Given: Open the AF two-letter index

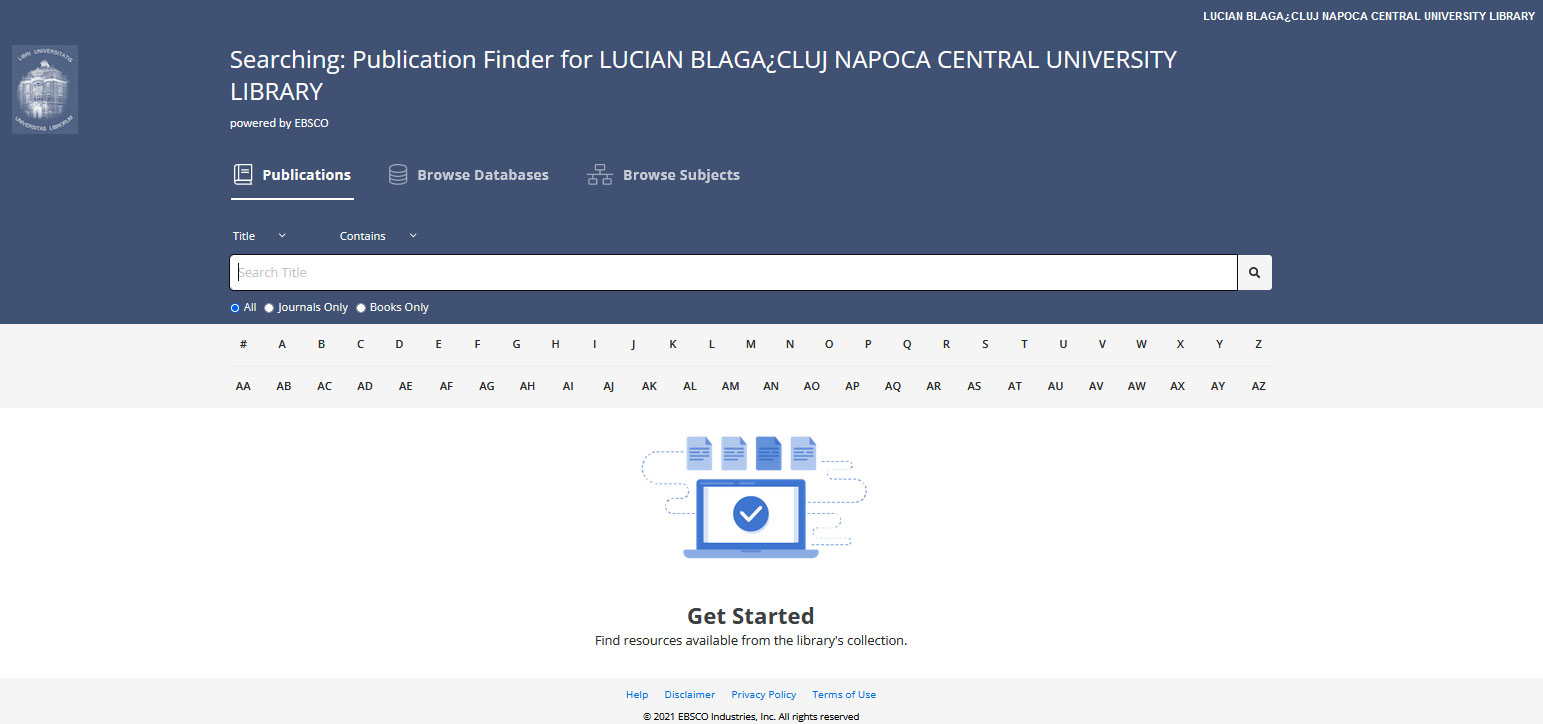Looking at the screenshot, I should [446, 386].
